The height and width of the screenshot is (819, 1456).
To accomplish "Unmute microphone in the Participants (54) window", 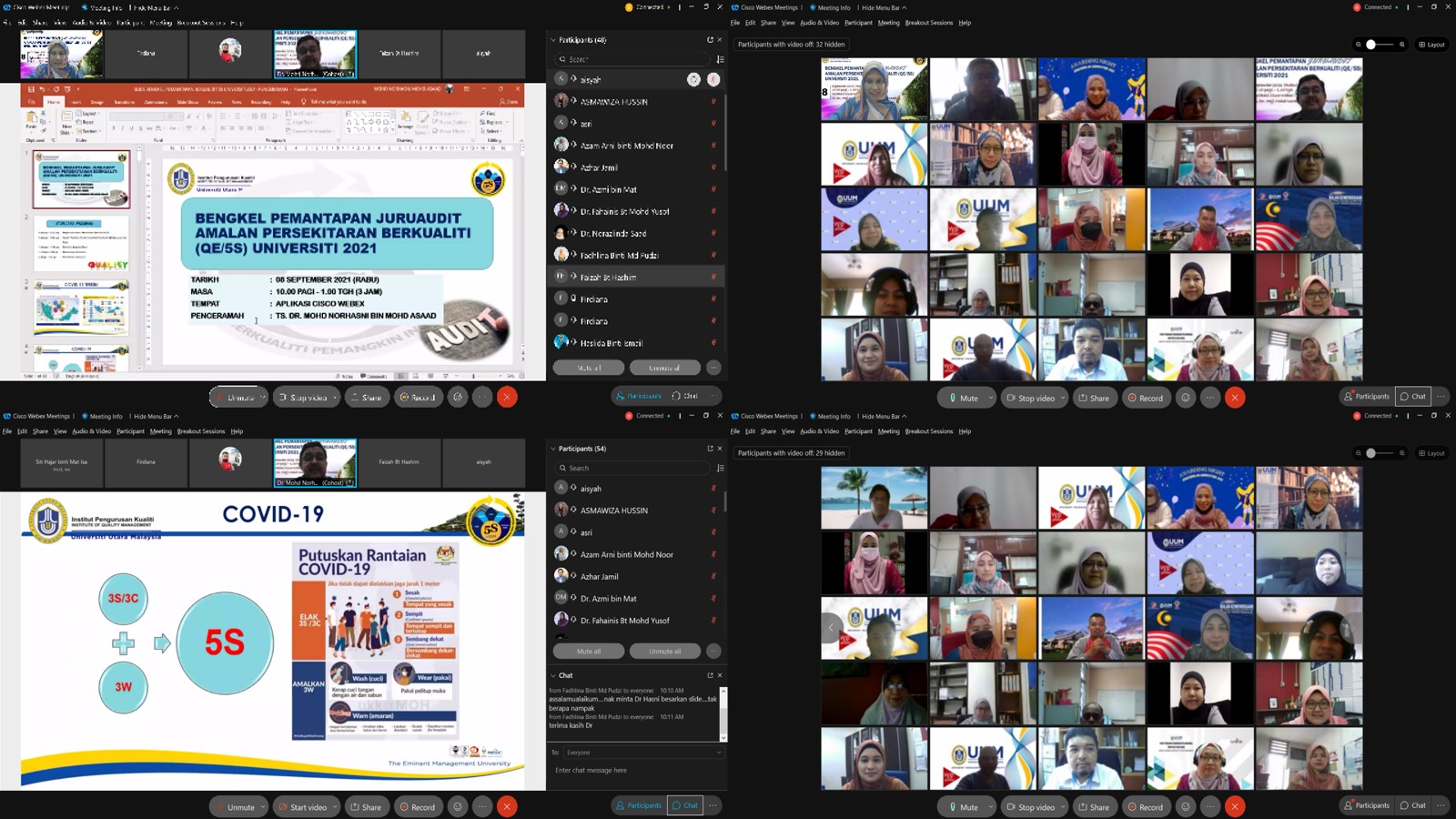I will point(235,807).
